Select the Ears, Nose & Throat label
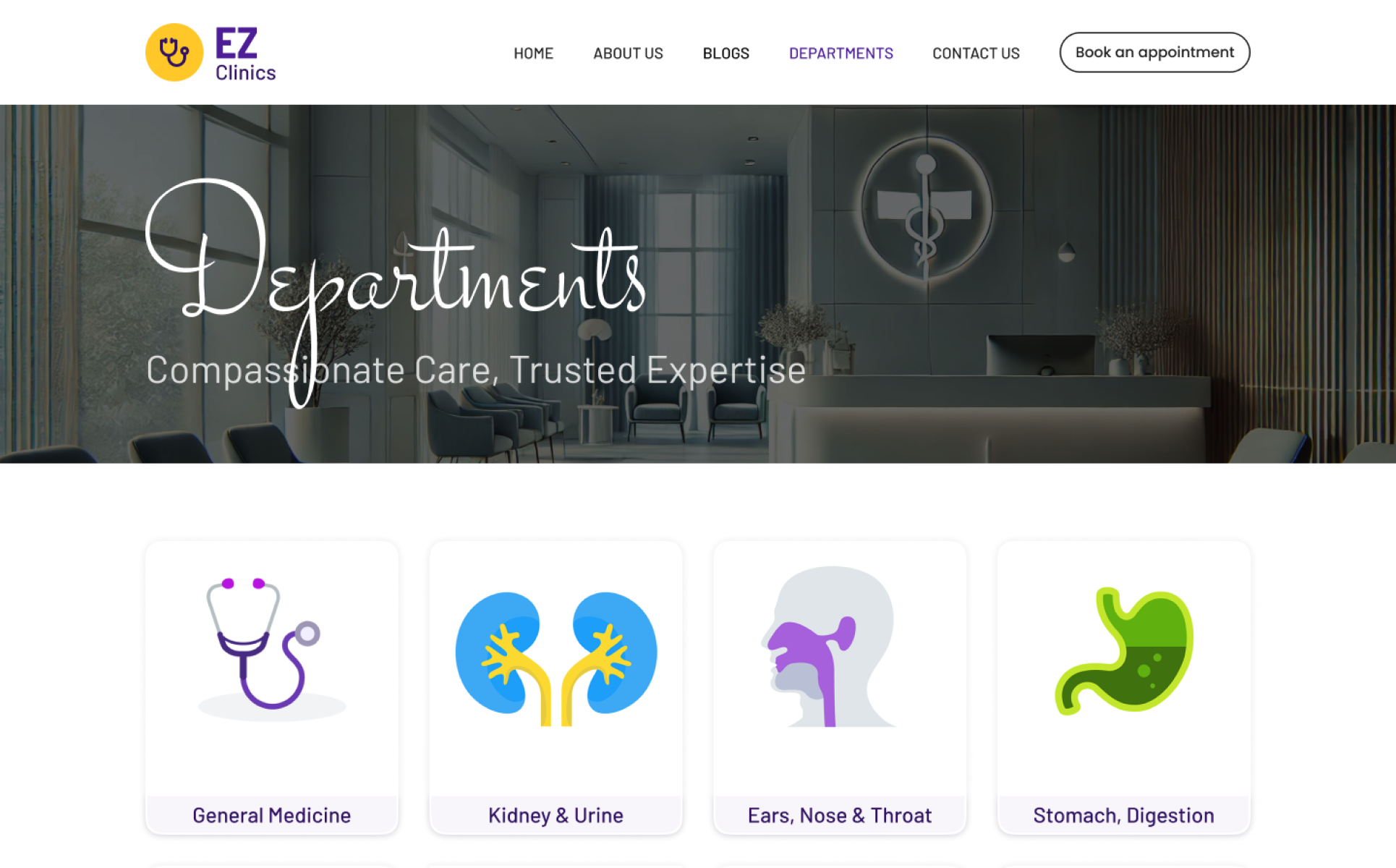The image size is (1396, 868). point(840,815)
